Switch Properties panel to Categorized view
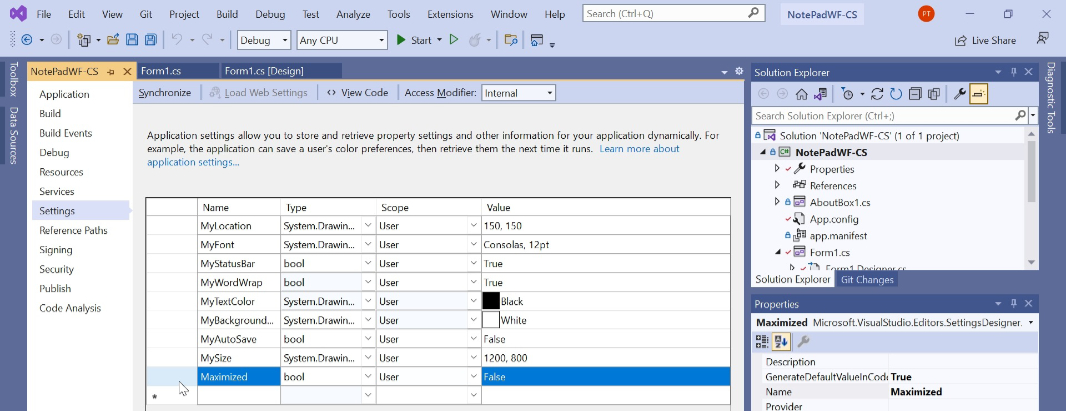Image resolution: width=1066 pixels, height=411 pixels. click(x=761, y=341)
